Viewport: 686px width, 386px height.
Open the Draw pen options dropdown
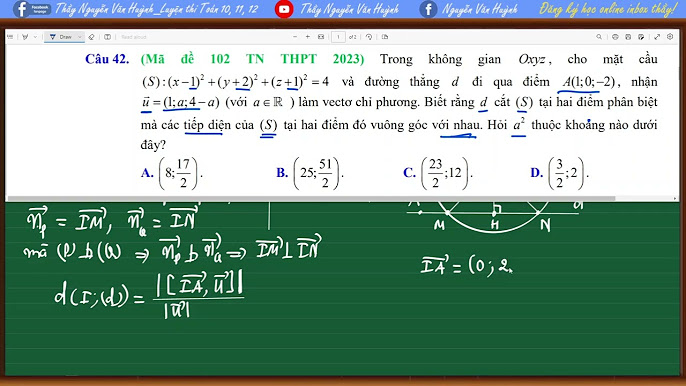tap(80, 37)
